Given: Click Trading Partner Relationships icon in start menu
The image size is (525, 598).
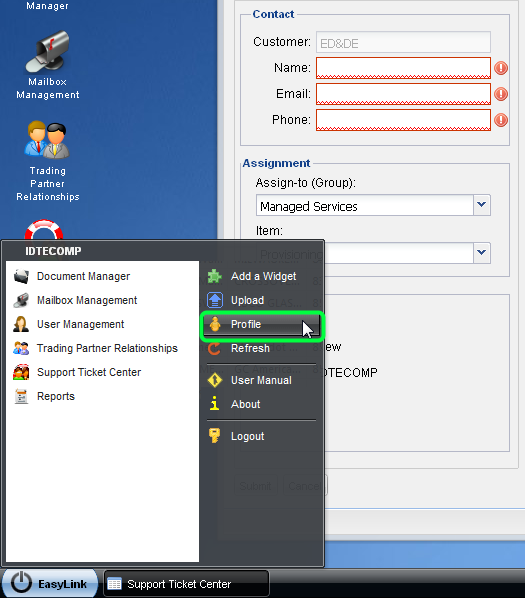Looking at the screenshot, I should pyautogui.click(x=21, y=348).
